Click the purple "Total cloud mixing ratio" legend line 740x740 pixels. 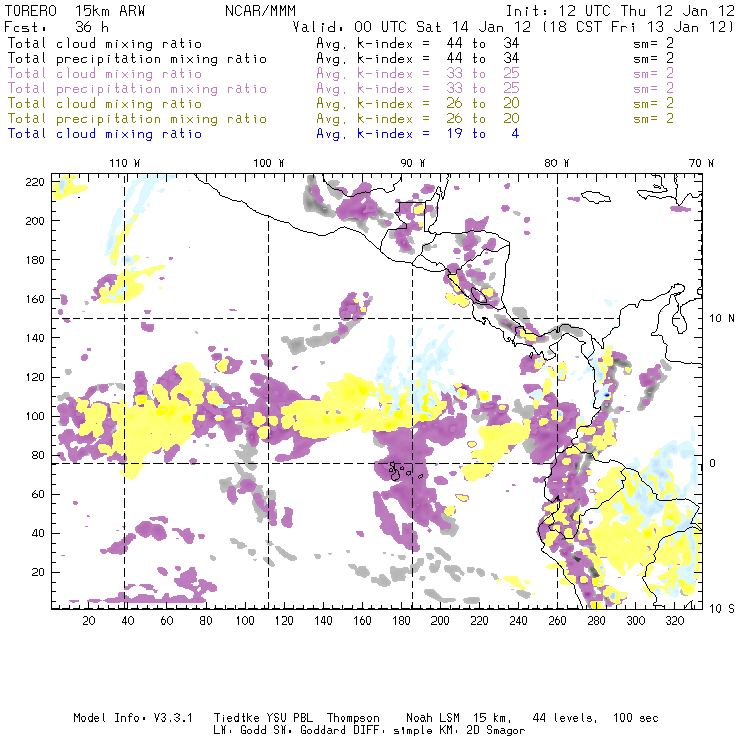pos(105,74)
